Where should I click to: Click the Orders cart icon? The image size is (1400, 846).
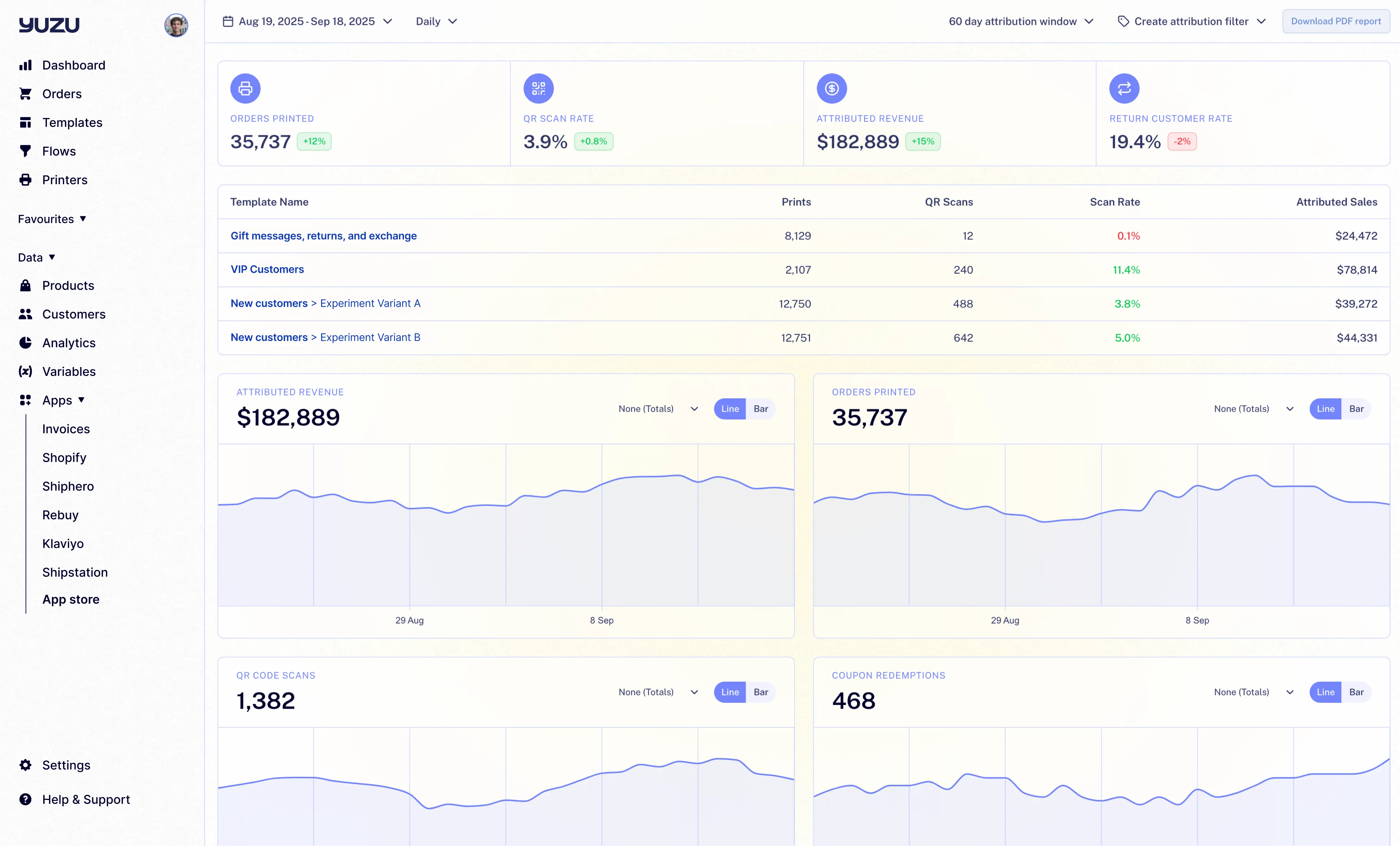click(x=26, y=93)
